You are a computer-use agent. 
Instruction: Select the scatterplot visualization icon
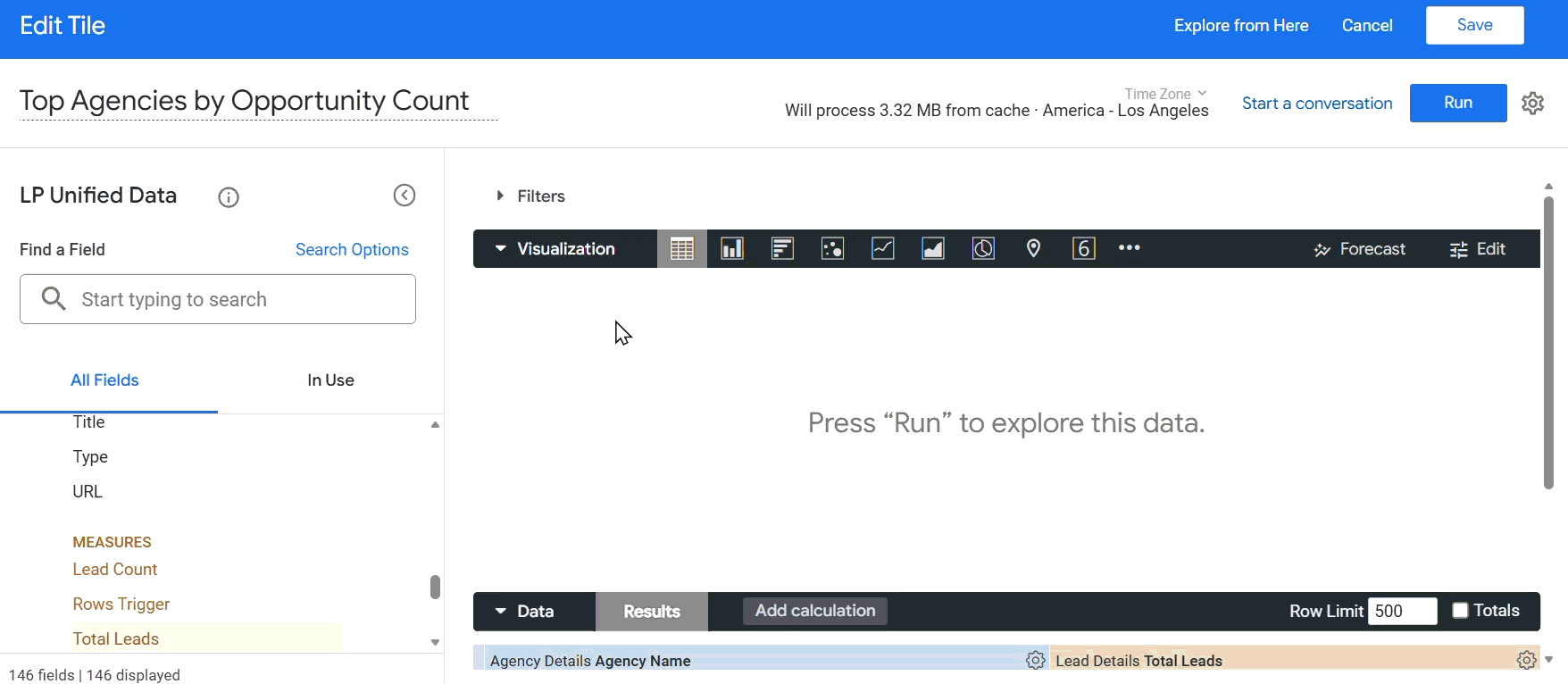coord(832,249)
